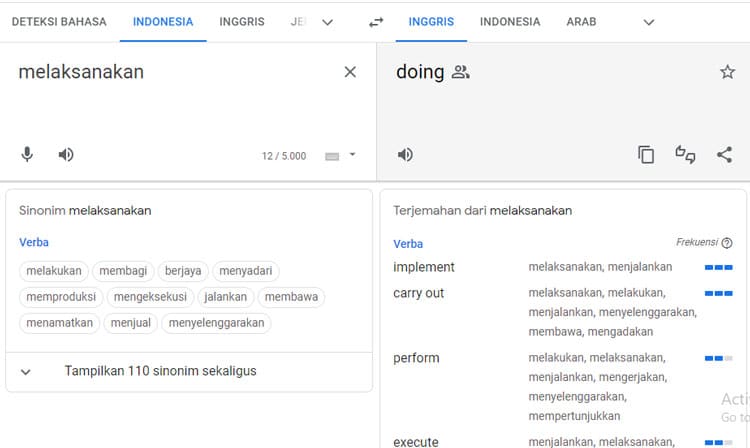Click the microphone voice input icon
Screen dimensions: 750x448
[27, 154]
